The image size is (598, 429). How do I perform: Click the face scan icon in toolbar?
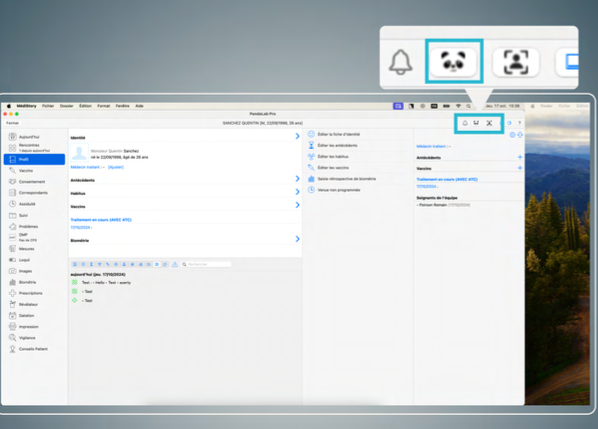pos(489,123)
